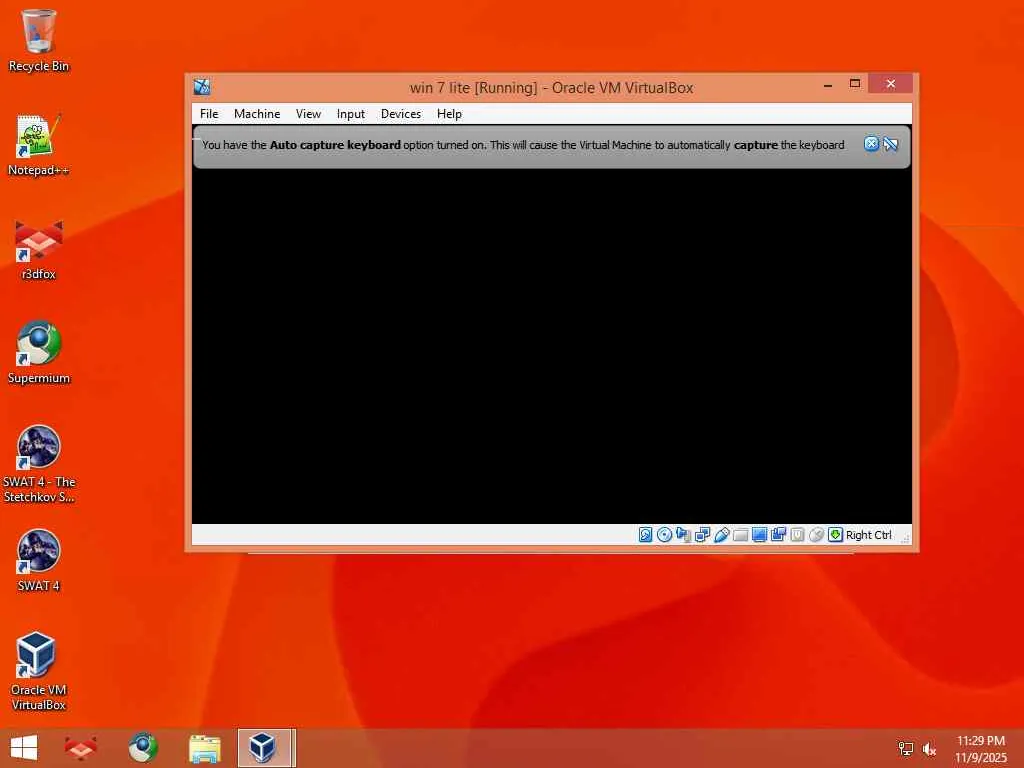
Task: Click the display status icon
Action: click(x=759, y=535)
